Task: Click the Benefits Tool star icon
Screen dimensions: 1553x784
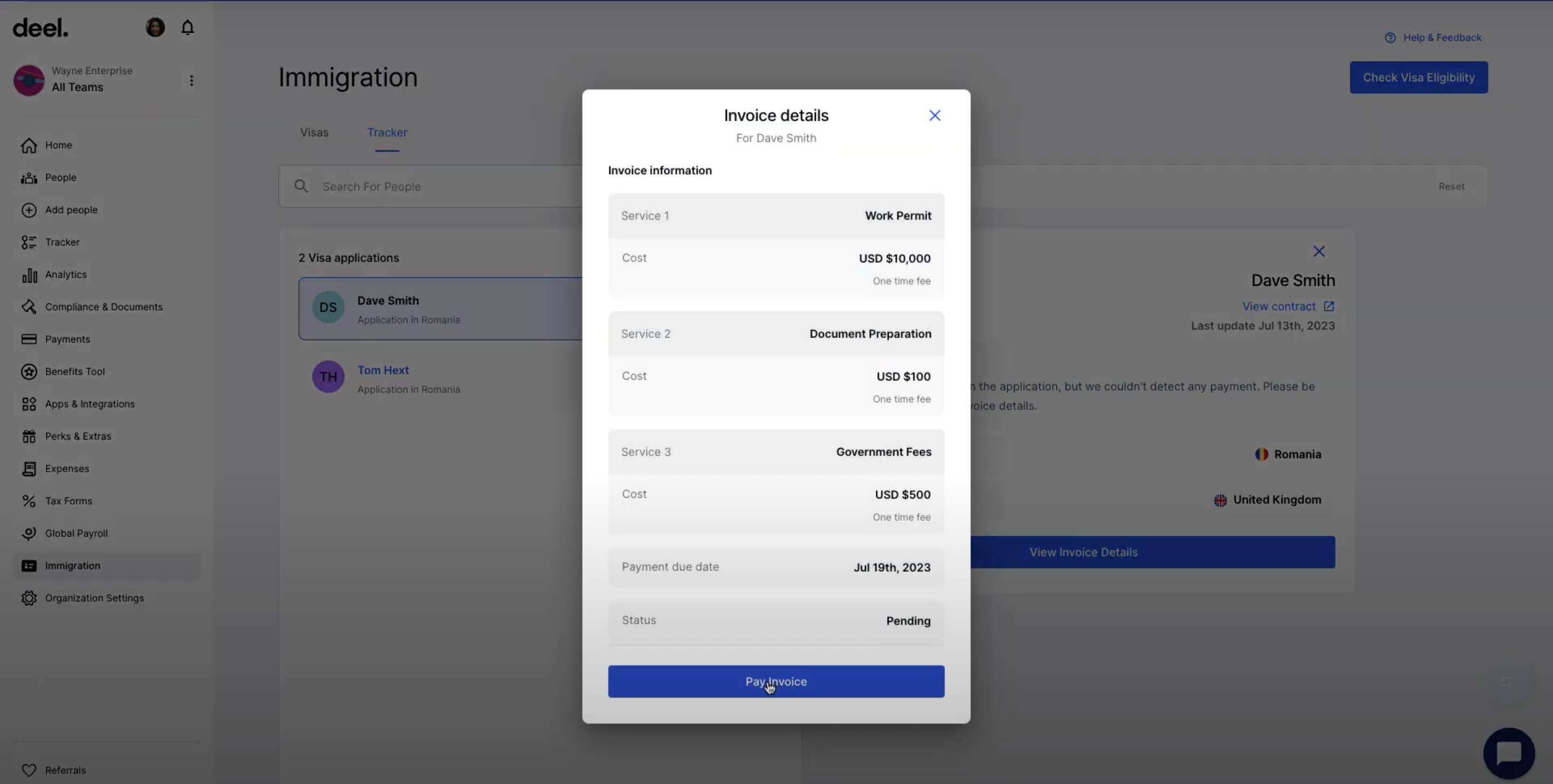Action: pos(29,372)
